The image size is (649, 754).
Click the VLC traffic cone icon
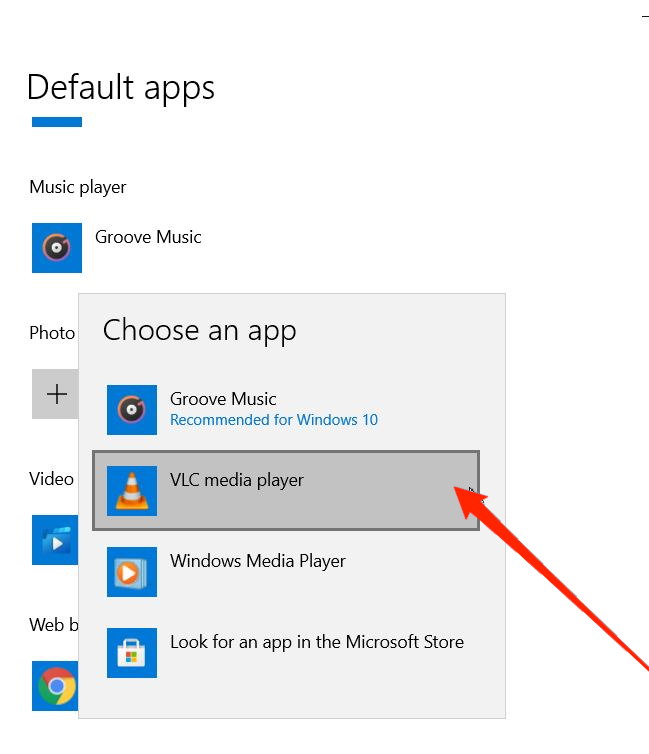(132, 491)
